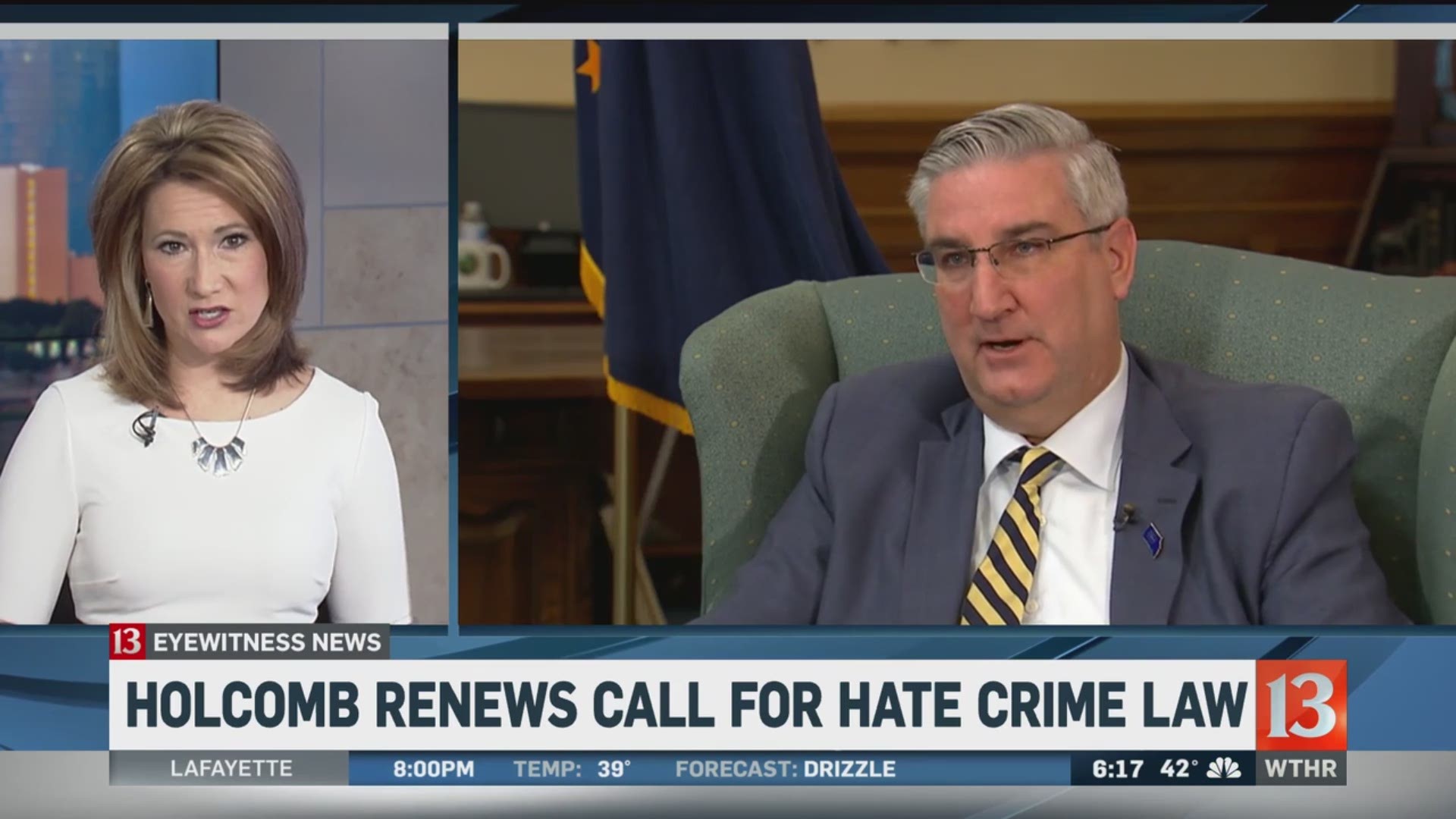Image resolution: width=1456 pixels, height=819 pixels.
Task: Click the large orange 13 station logo
Action: tap(1301, 704)
